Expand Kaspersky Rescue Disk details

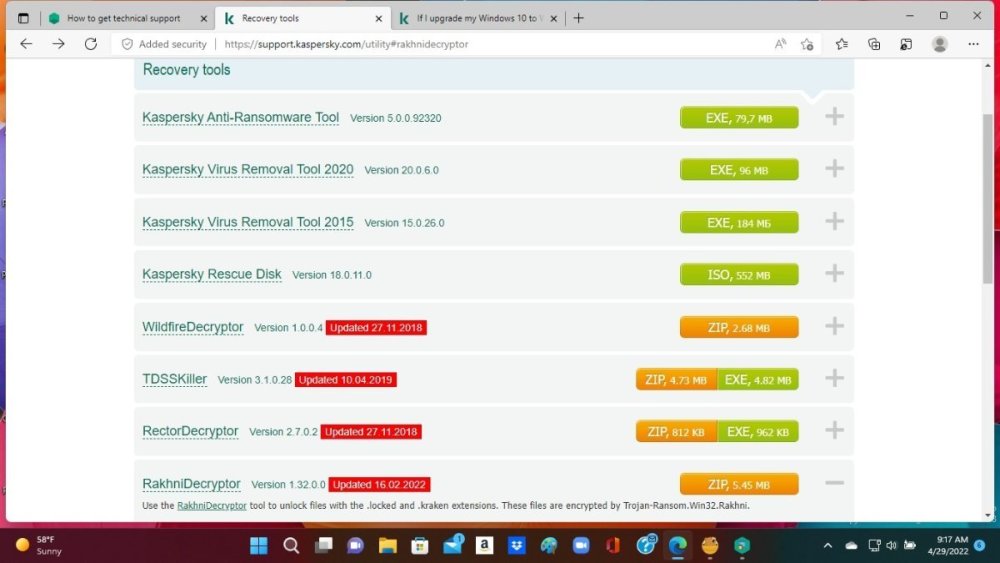pos(834,274)
